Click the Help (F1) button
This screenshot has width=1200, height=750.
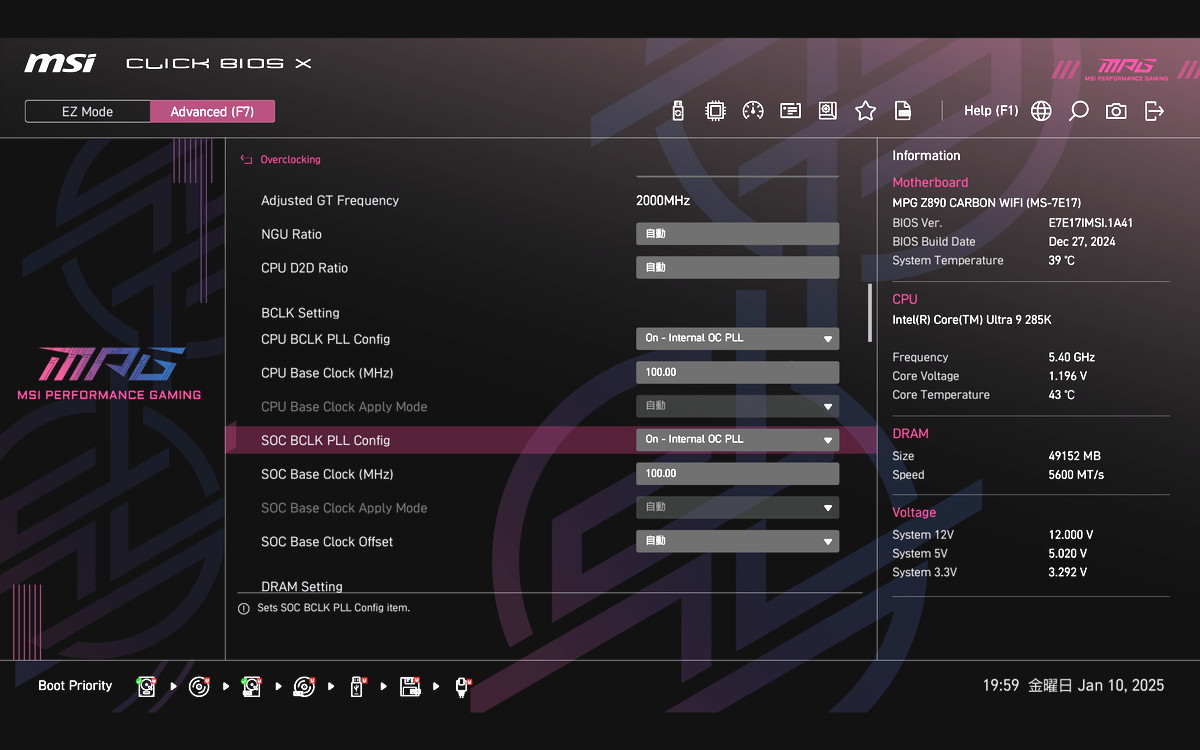(990, 111)
